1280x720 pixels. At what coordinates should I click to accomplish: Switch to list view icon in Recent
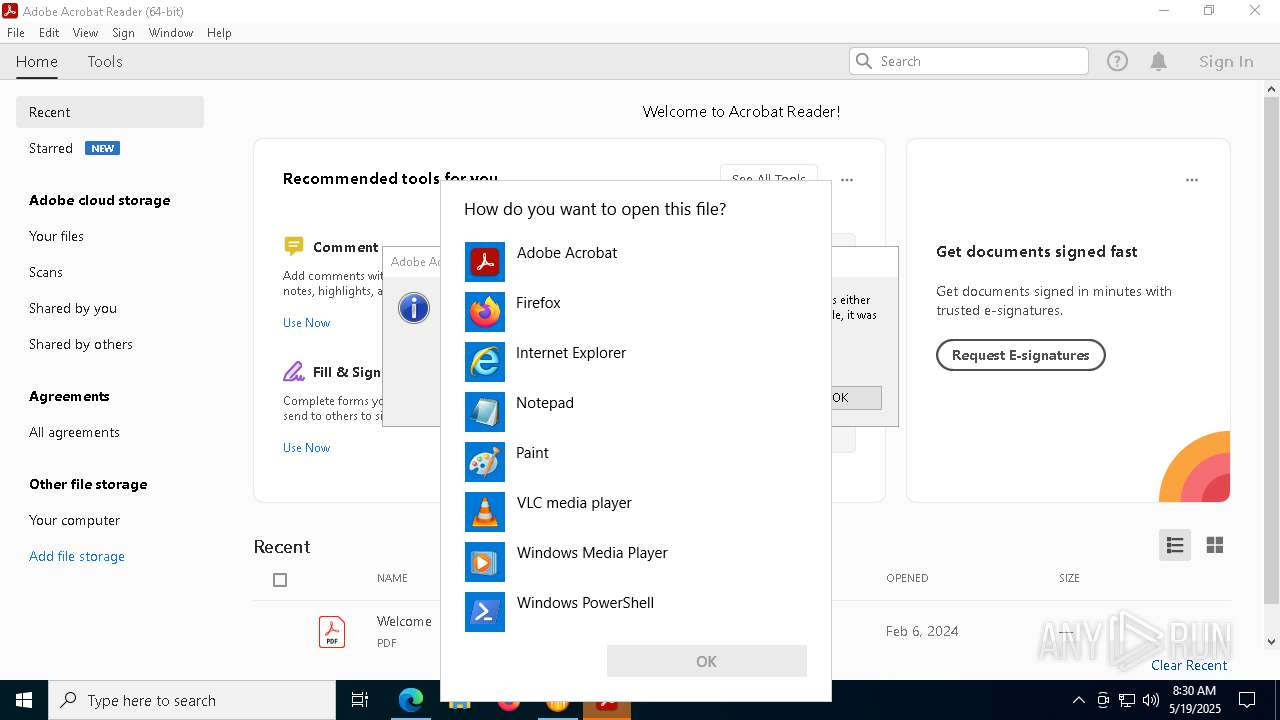1175,545
